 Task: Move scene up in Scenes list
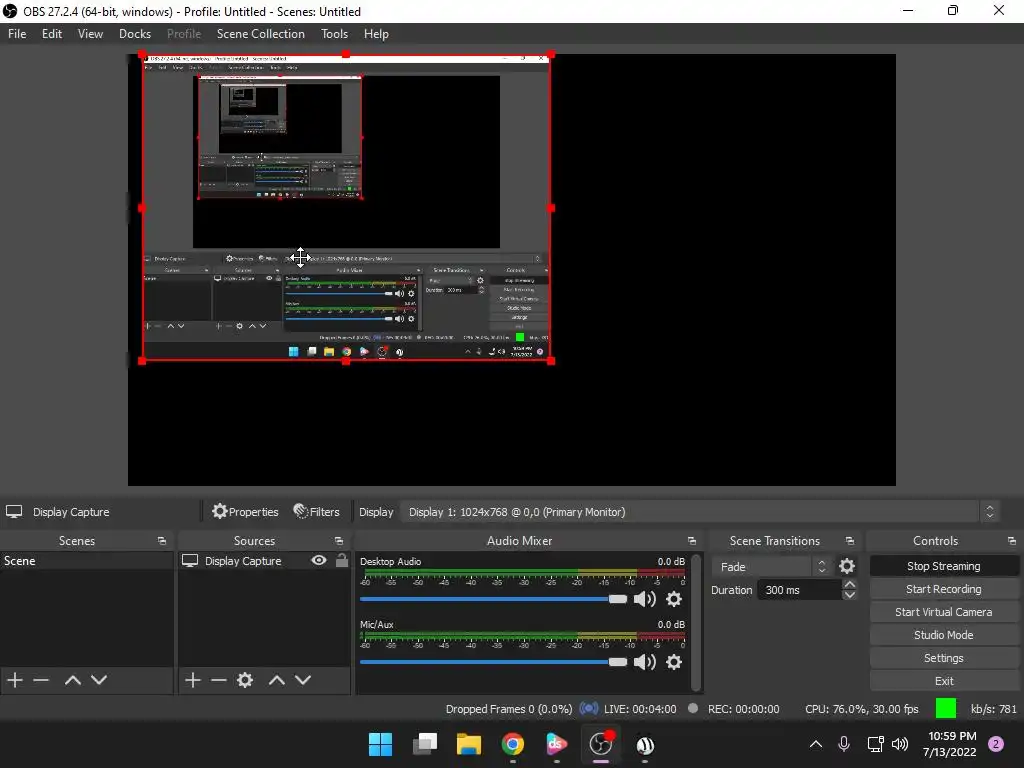(x=72, y=680)
